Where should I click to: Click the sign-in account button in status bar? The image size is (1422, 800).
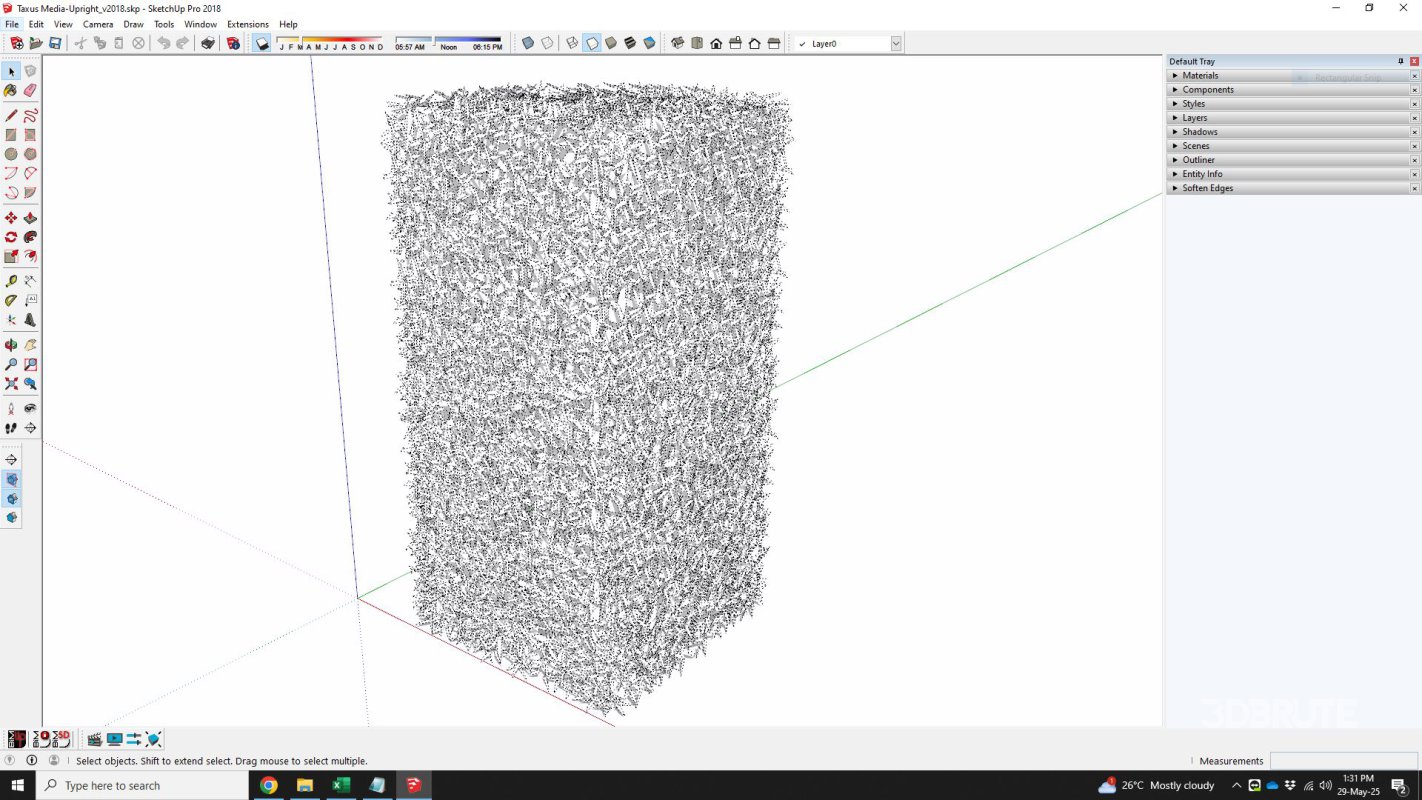(53, 761)
